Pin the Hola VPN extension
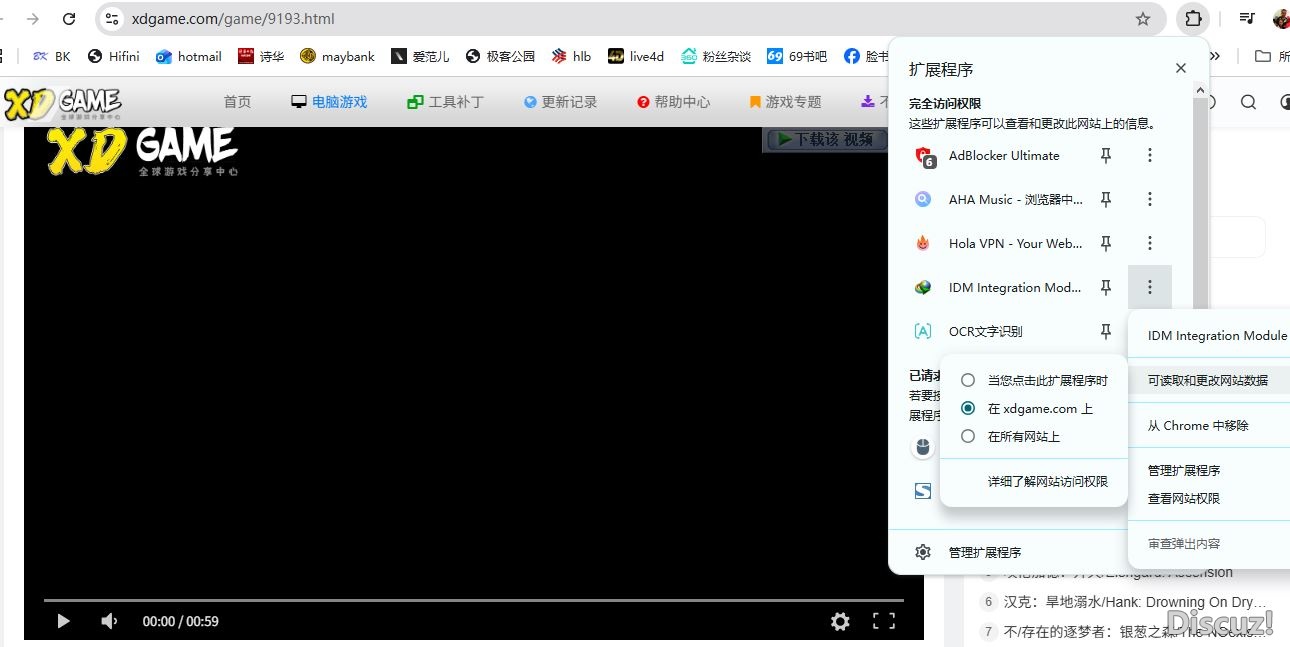Viewport: 1290px width, 647px height. pos(1106,243)
